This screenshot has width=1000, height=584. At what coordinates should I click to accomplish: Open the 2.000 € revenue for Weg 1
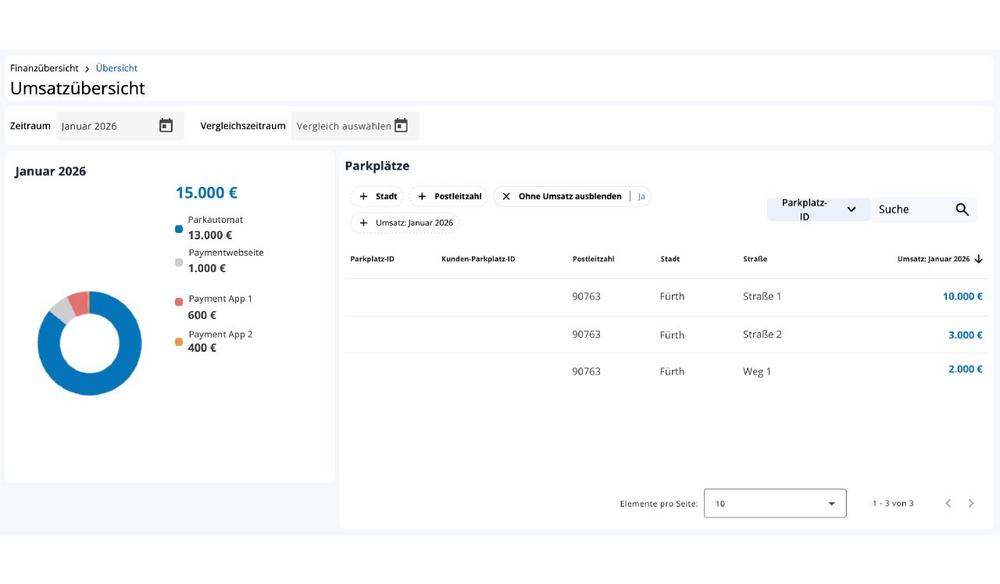pos(965,370)
